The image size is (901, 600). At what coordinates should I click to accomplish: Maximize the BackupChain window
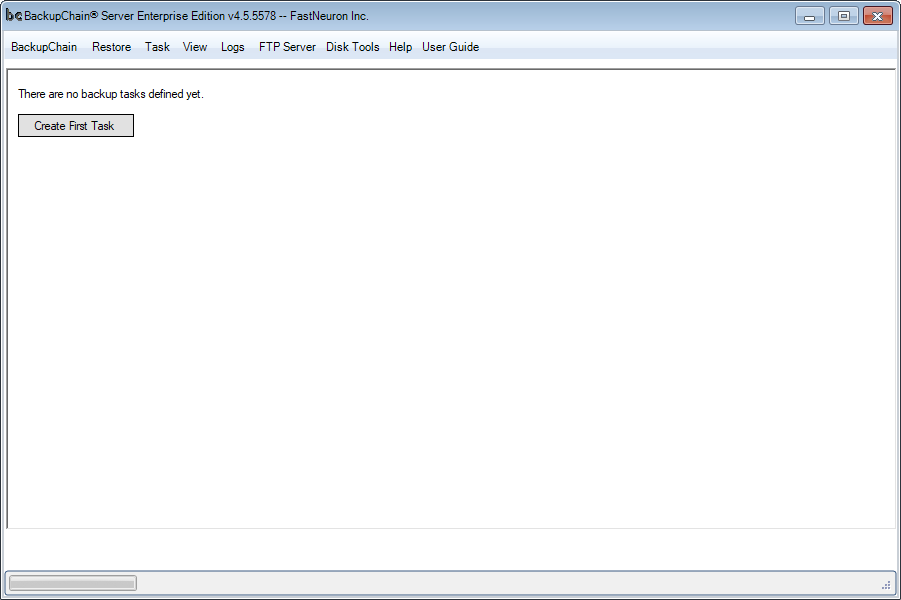[x=844, y=16]
